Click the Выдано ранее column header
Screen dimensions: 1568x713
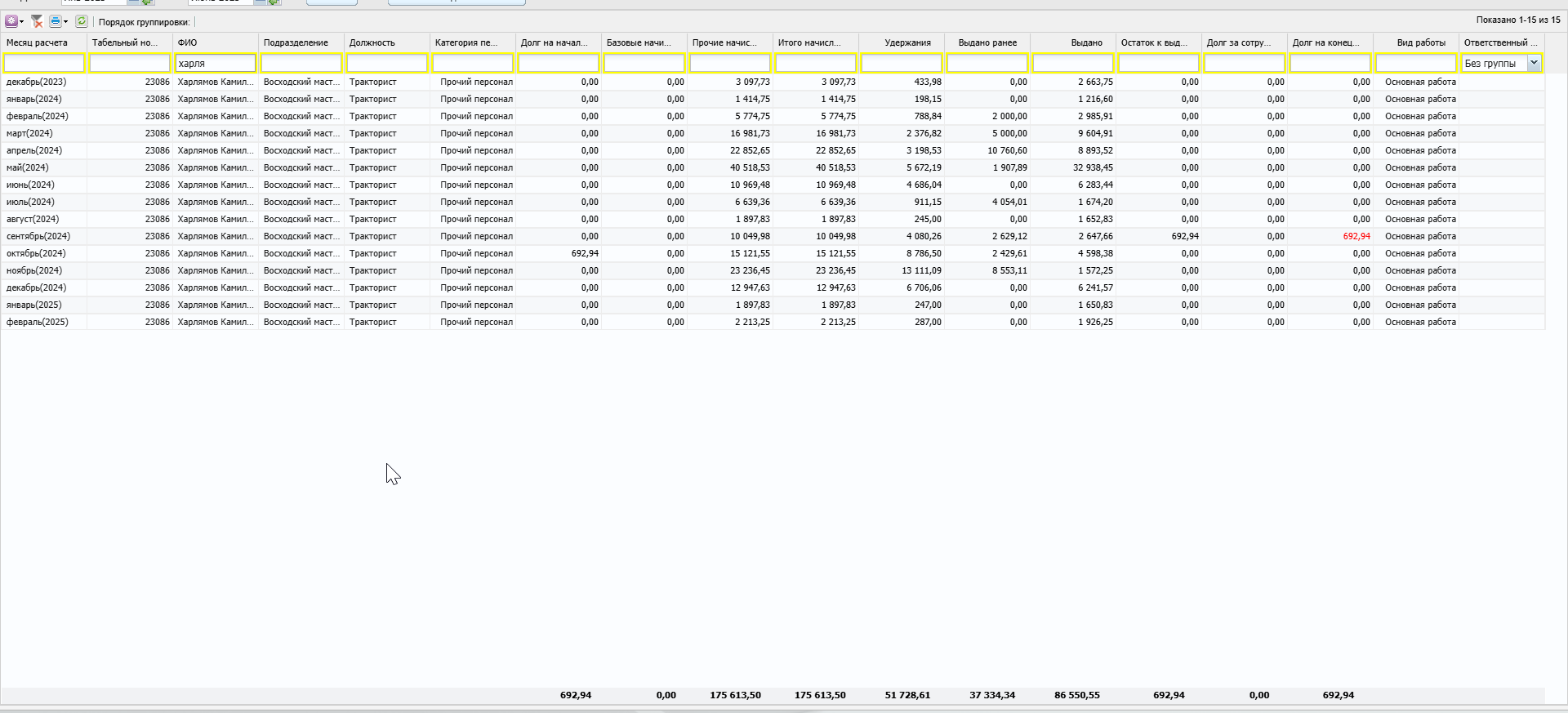(987, 42)
